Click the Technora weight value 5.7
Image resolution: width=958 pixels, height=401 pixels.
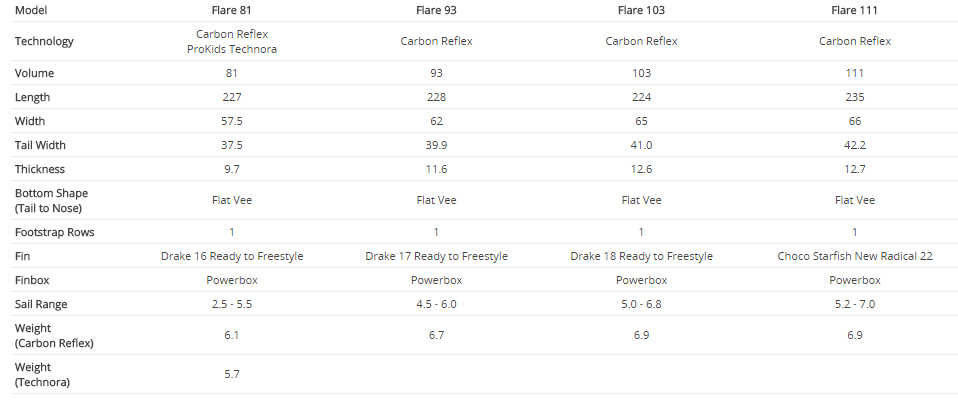[x=232, y=374]
